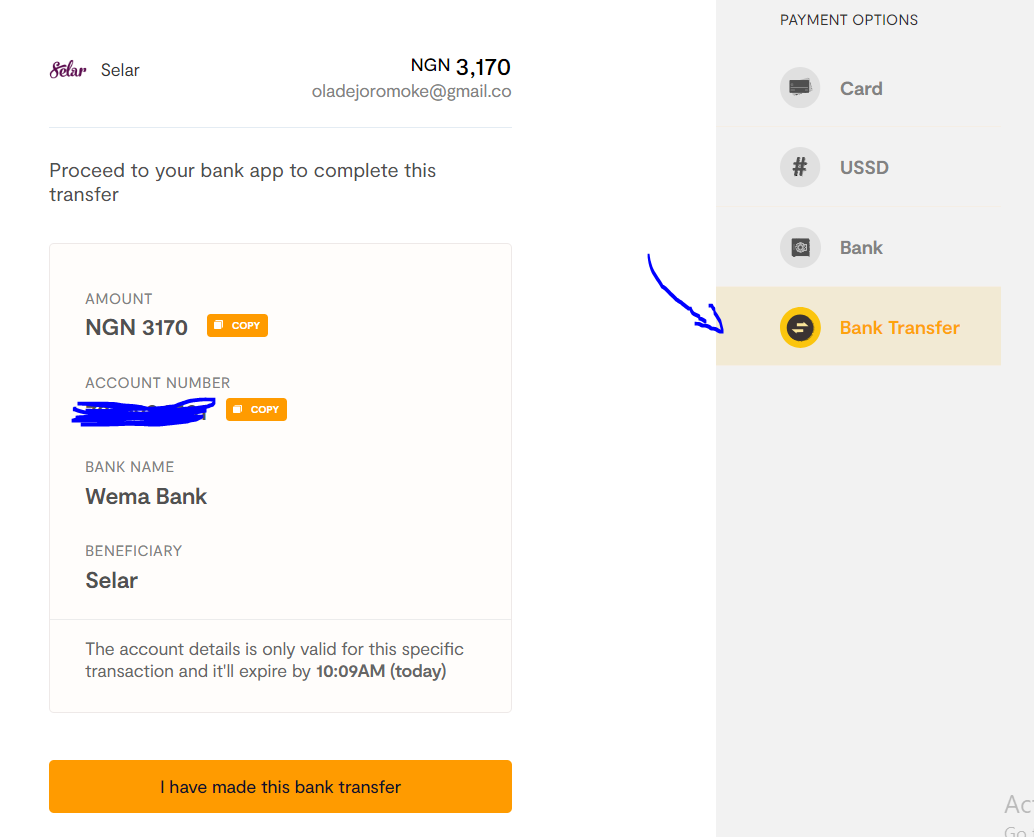Click the customer email address at top
Image resolution: width=1034 pixels, height=837 pixels.
pos(411,92)
